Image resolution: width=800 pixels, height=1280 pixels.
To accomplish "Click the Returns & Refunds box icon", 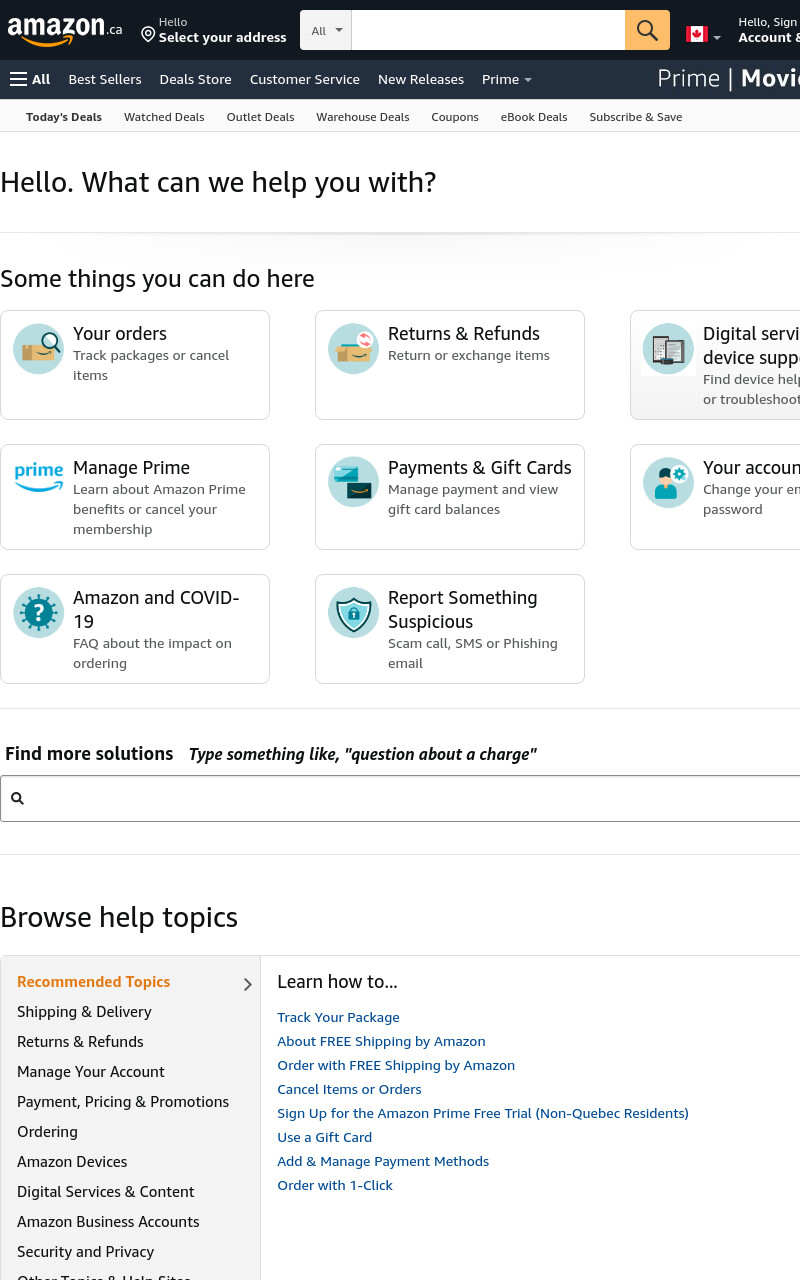I will (x=353, y=349).
